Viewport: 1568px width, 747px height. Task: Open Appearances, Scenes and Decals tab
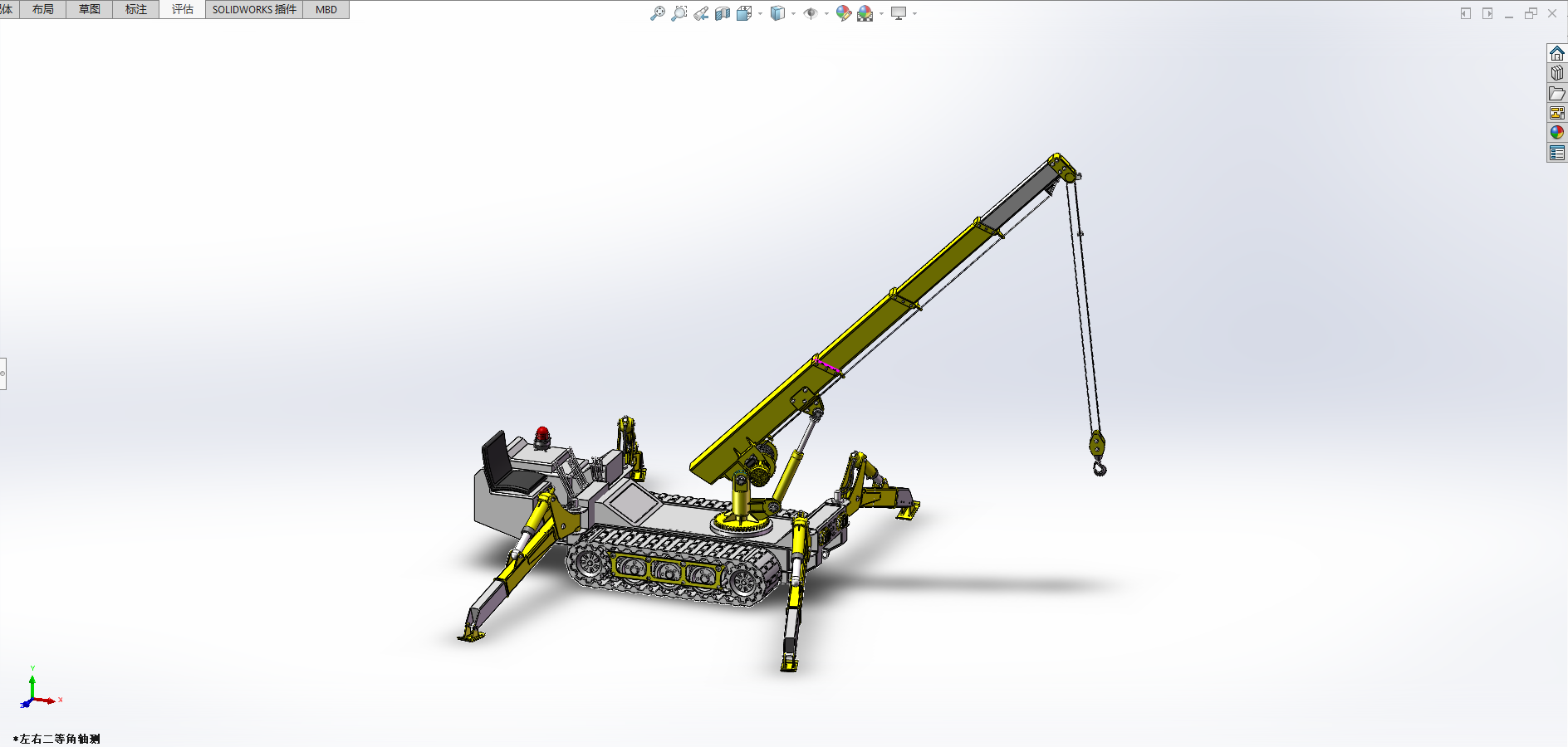click(x=1557, y=133)
